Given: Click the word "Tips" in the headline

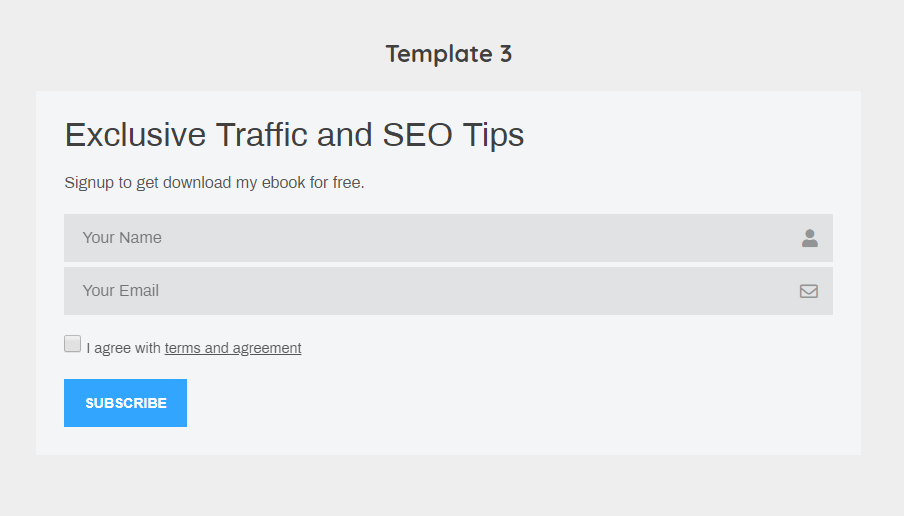Looking at the screenshot, I should tap(493, 135).
